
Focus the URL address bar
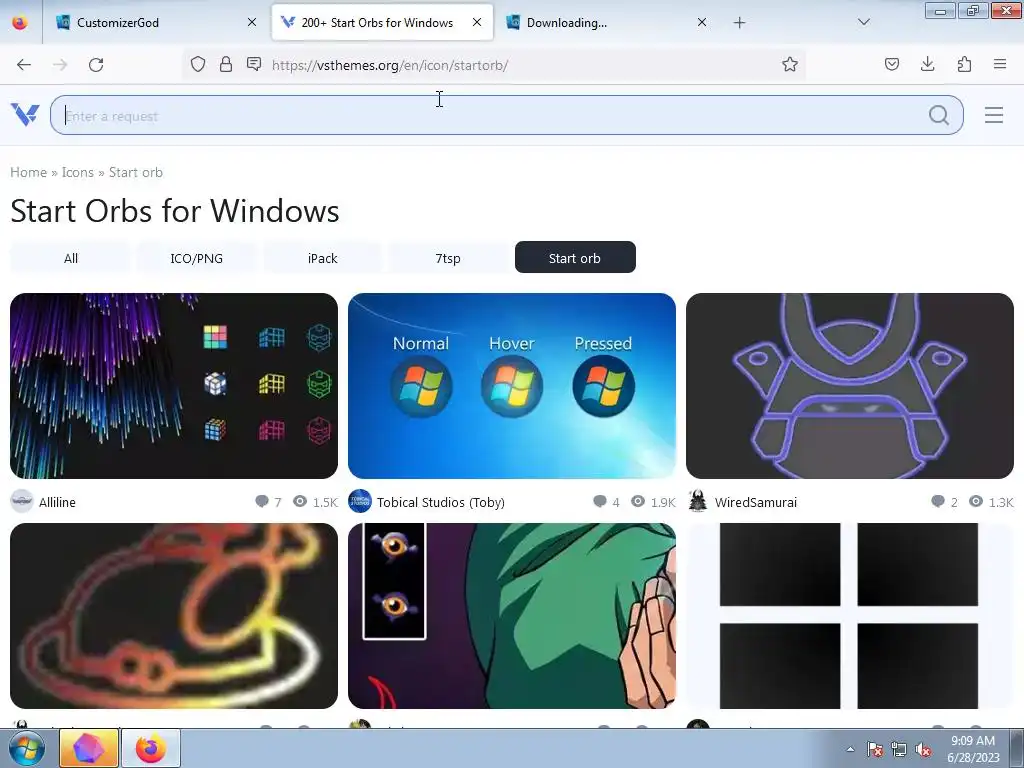pos(494,65)
